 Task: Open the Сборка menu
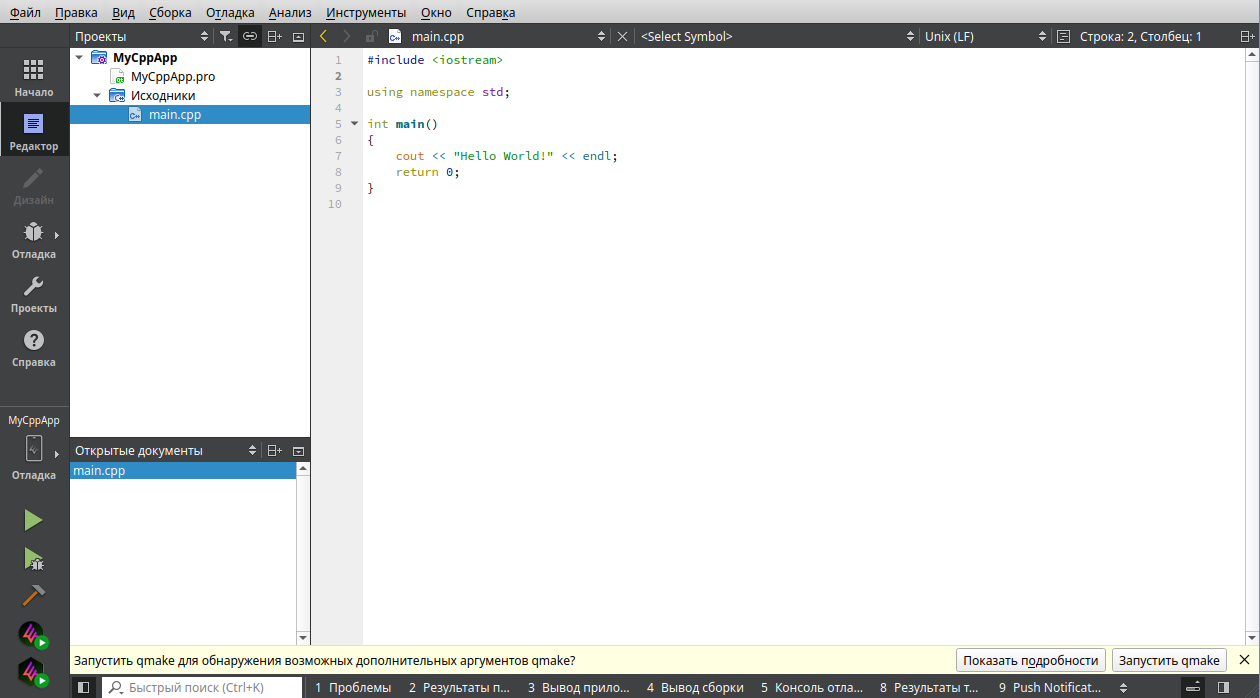[x=170, y=12]
